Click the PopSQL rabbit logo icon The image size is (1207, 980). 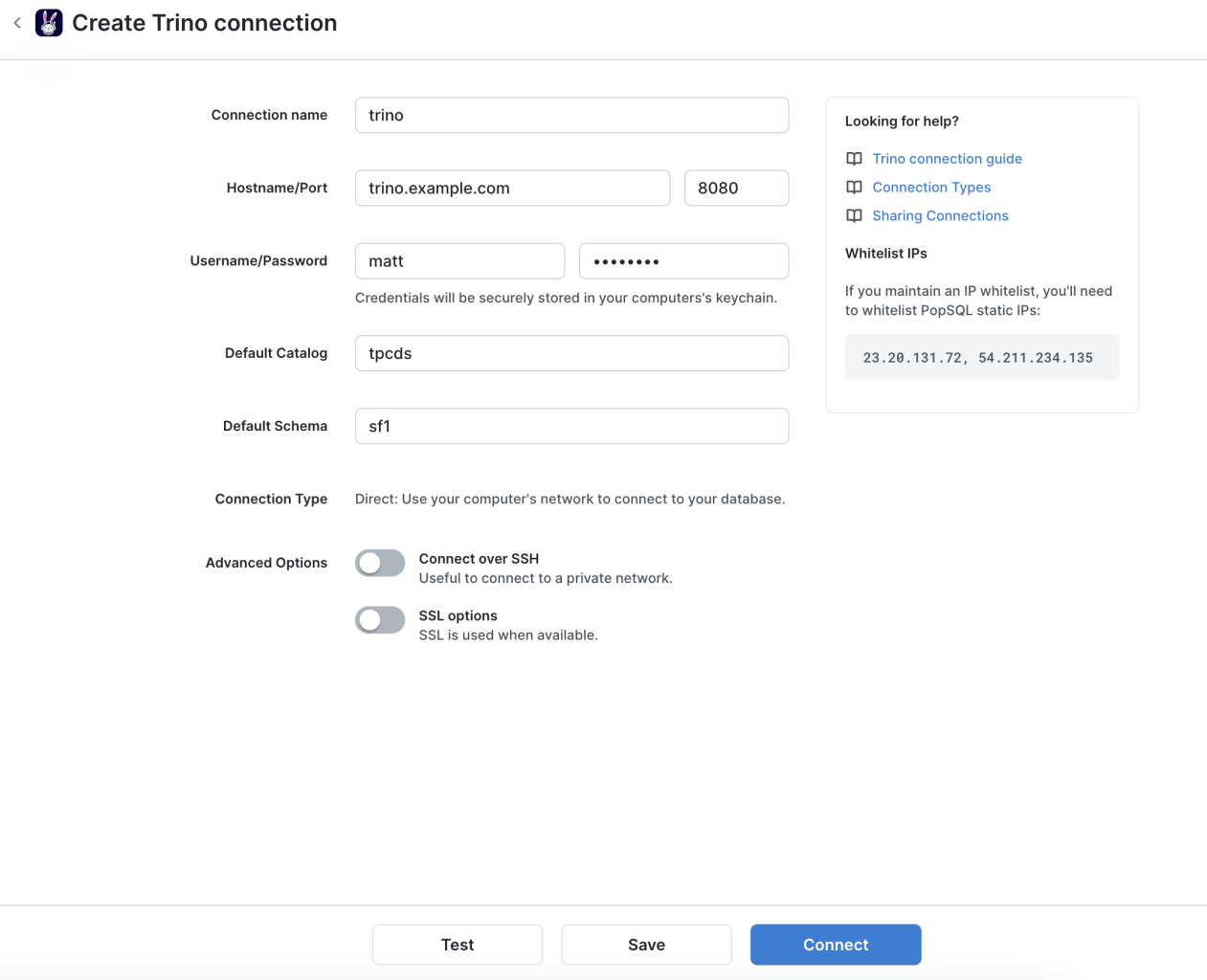click(49, 23)
